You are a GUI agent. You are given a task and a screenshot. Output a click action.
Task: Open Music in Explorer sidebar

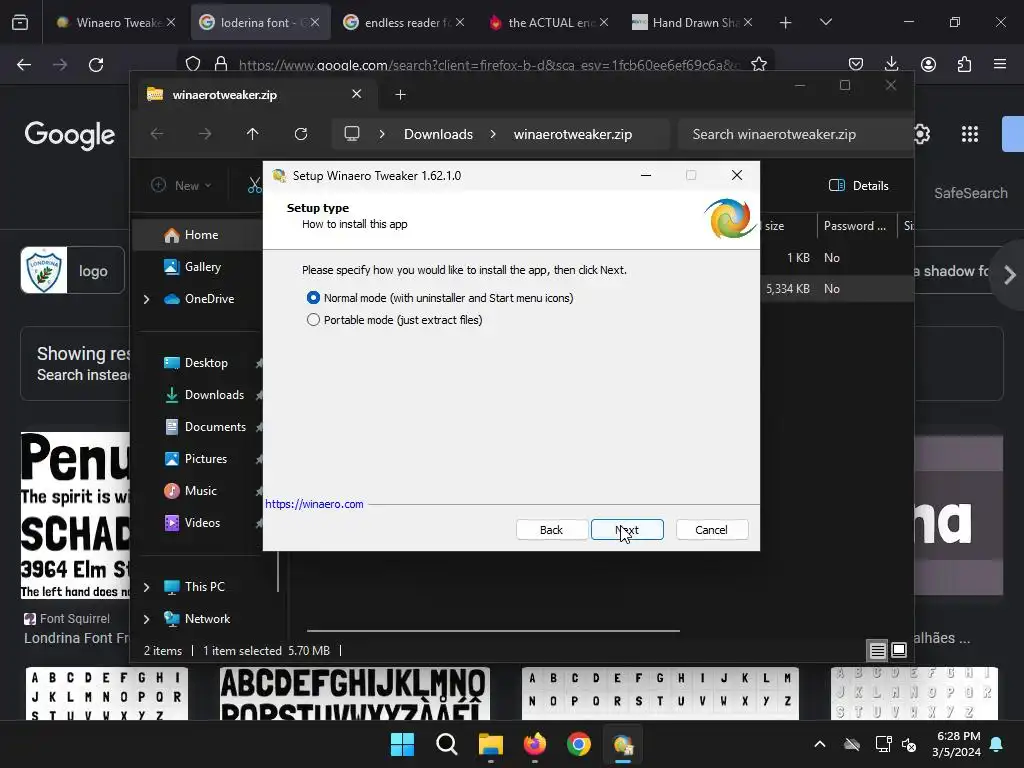pos(200,490)
